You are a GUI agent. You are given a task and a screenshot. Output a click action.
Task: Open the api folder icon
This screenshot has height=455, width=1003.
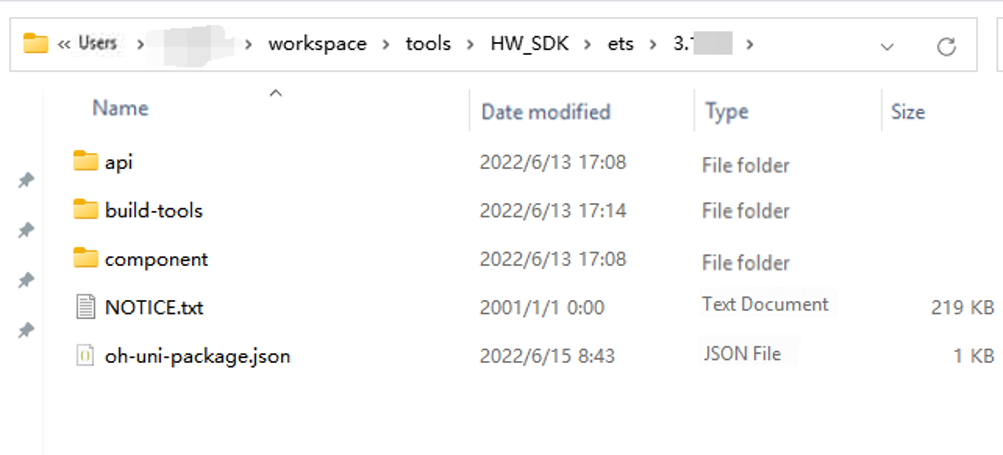[x=85, y=161]
